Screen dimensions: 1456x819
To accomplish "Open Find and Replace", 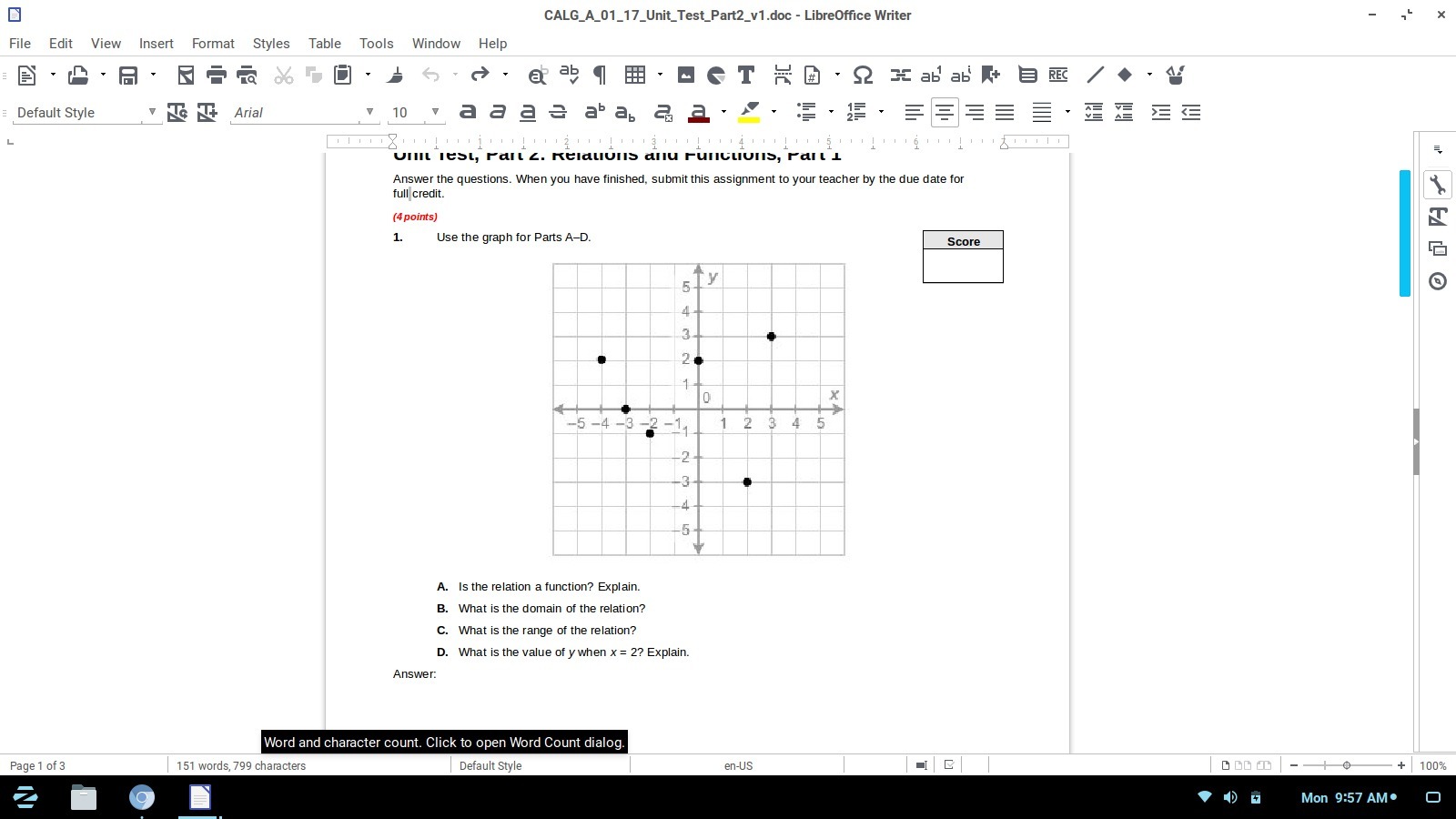I will [x=538, y=76].
